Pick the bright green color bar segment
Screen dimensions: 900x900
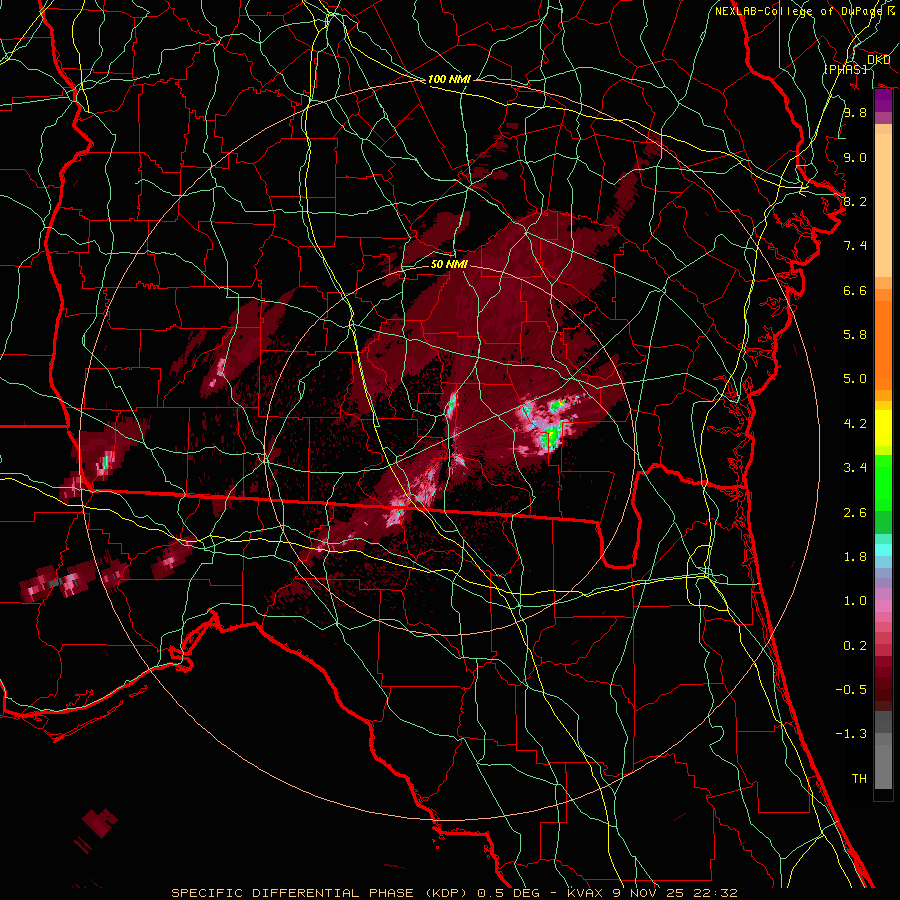883,482
